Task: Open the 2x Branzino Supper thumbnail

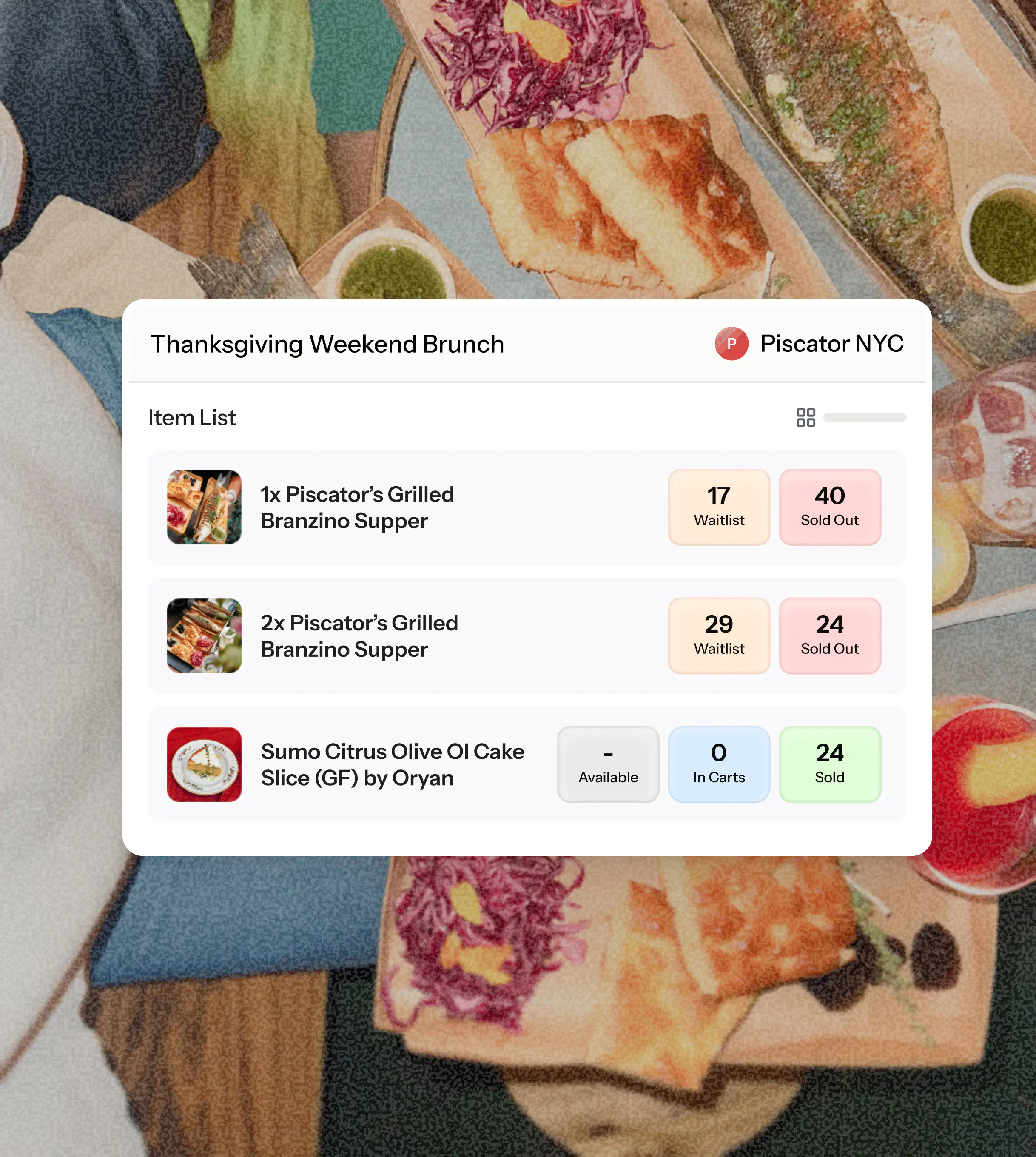Action: pos(204,635)
